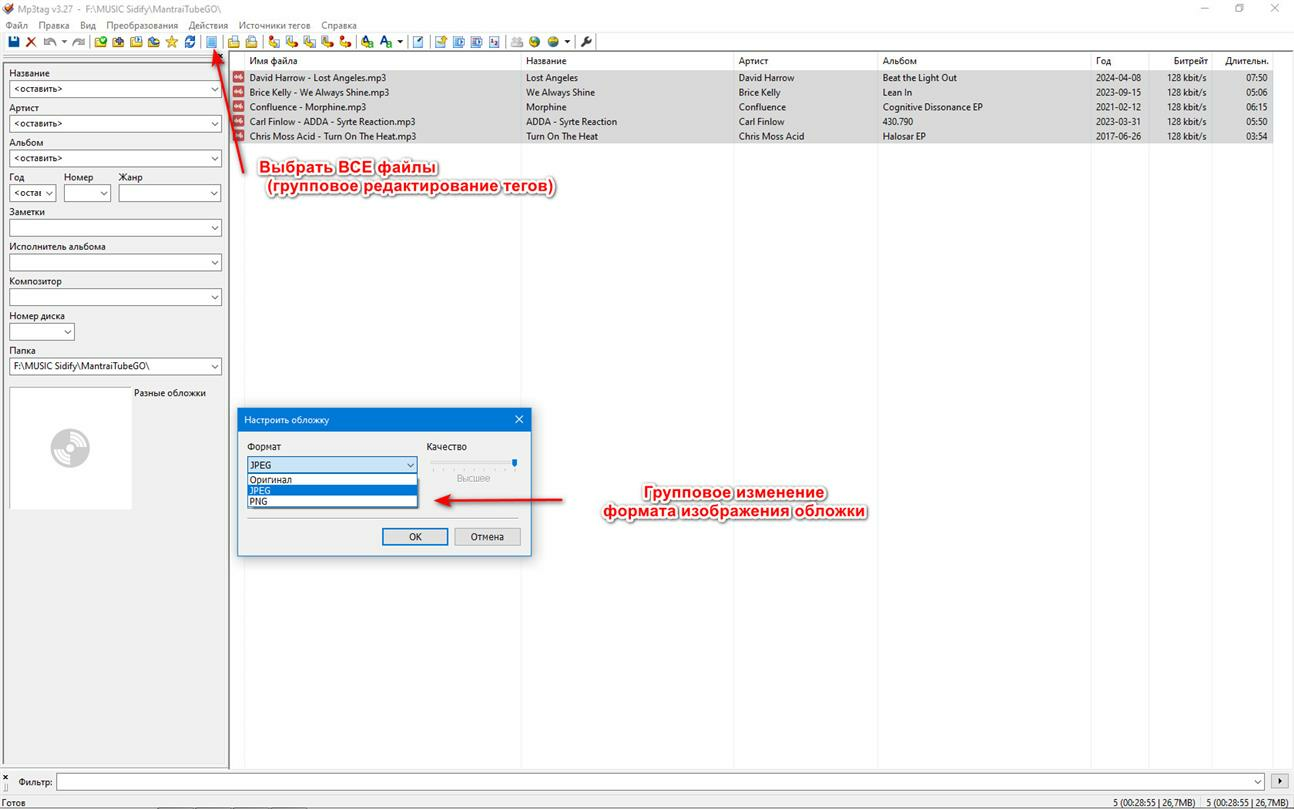
Task: Click the Auto-numbering wizard icon
Action: (493, 42)
